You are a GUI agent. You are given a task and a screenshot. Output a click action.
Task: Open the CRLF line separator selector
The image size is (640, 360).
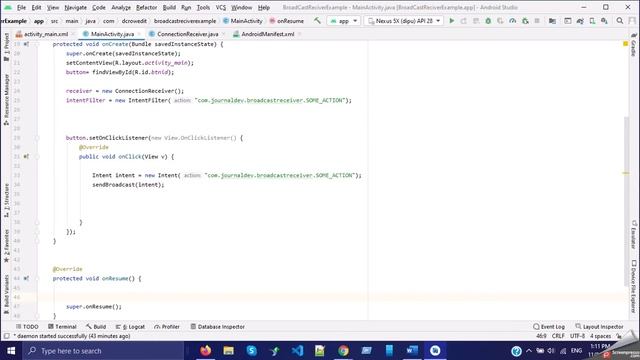[x=558, y=336]
